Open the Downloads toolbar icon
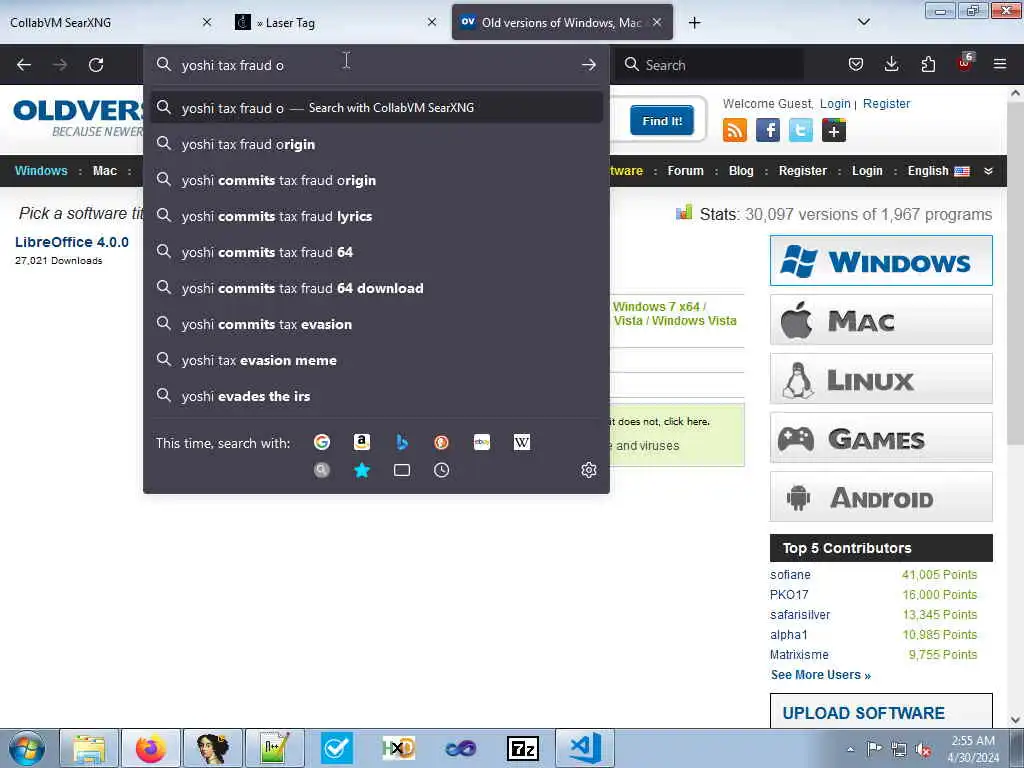The width and height of the screenshot is (1024, 768). click(891, 64)
